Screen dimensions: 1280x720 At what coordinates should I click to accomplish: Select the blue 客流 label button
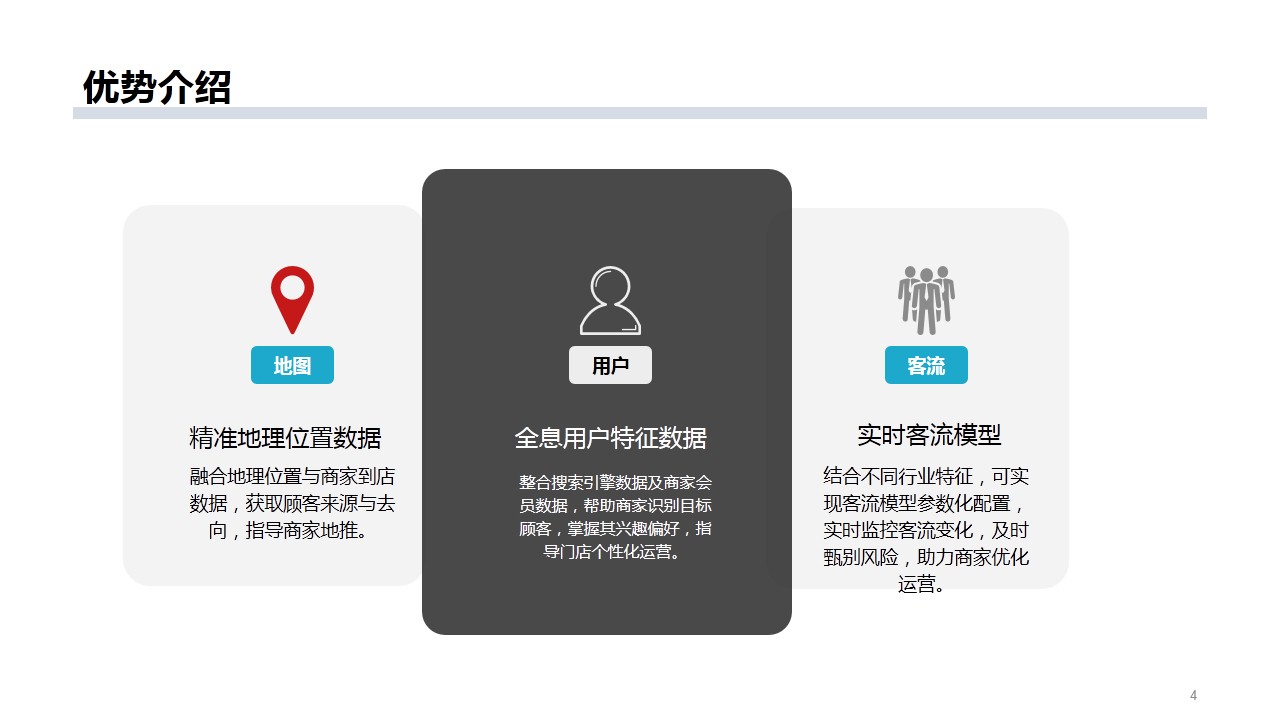tap(926, 365)
